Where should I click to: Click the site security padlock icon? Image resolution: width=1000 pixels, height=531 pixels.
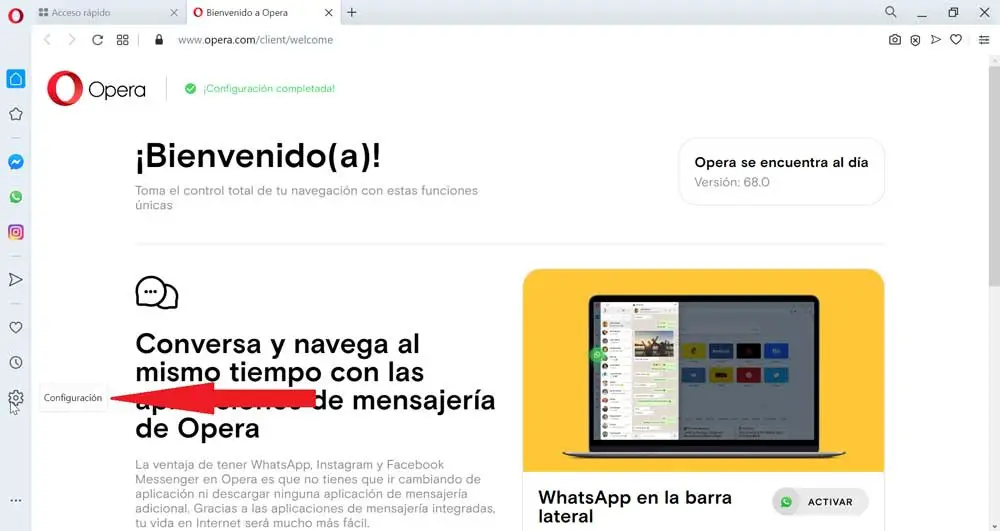(x=159, y=40)
